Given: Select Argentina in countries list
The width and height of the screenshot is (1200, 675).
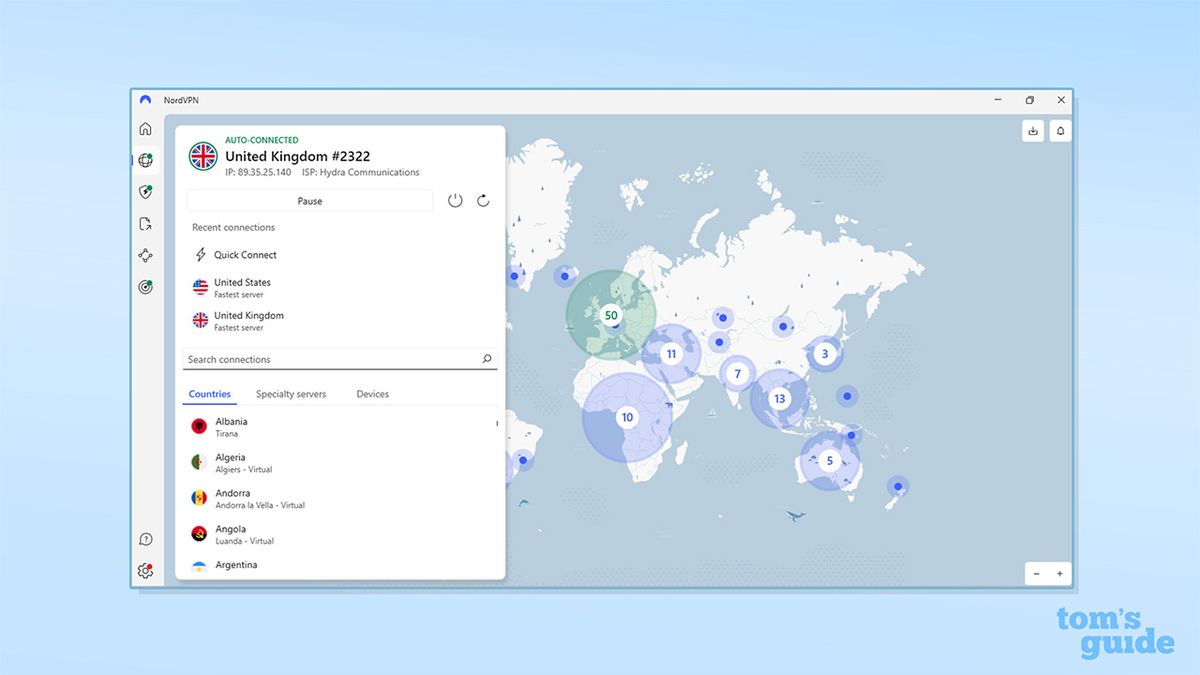Looking at the screenshot, I should [x=340, y=566].
